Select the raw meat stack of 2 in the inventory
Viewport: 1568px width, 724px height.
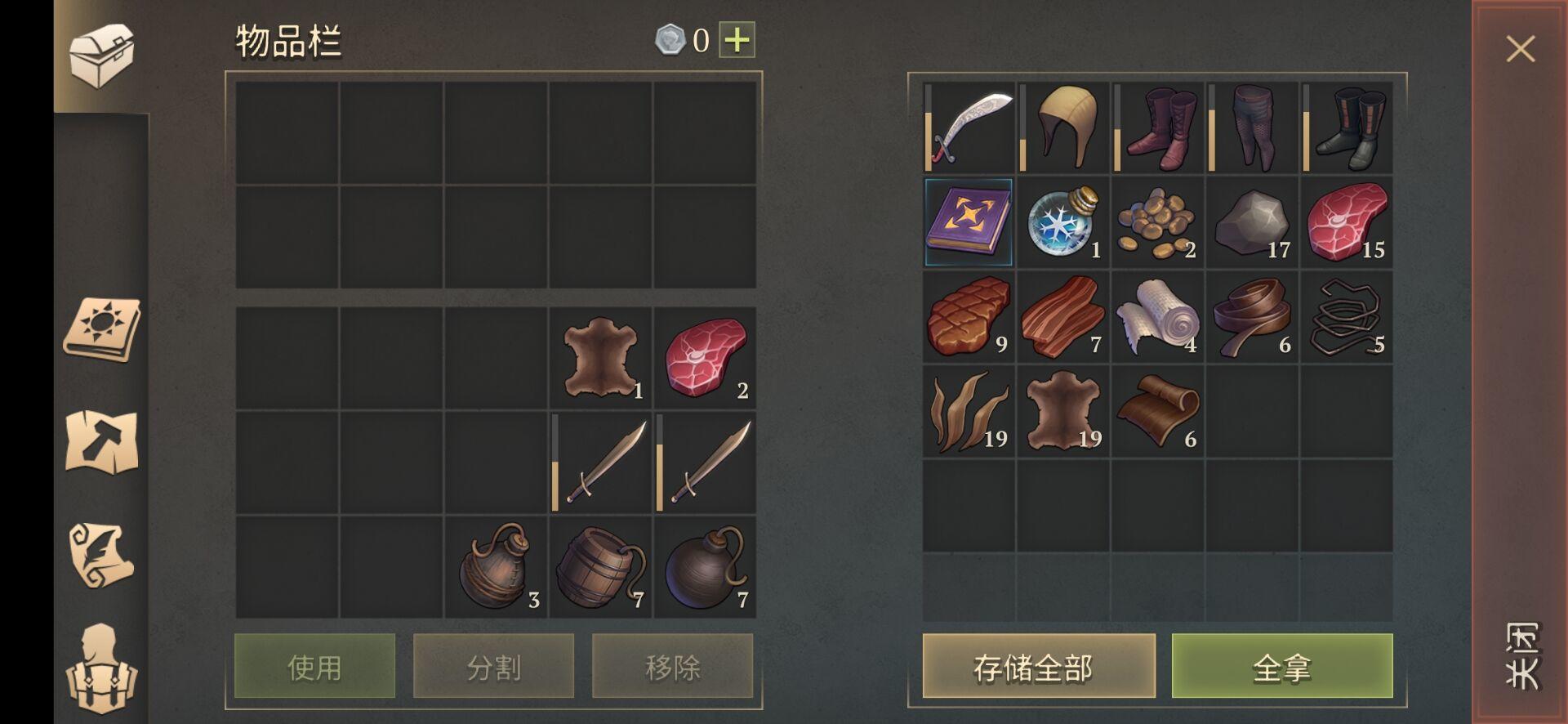705,359
